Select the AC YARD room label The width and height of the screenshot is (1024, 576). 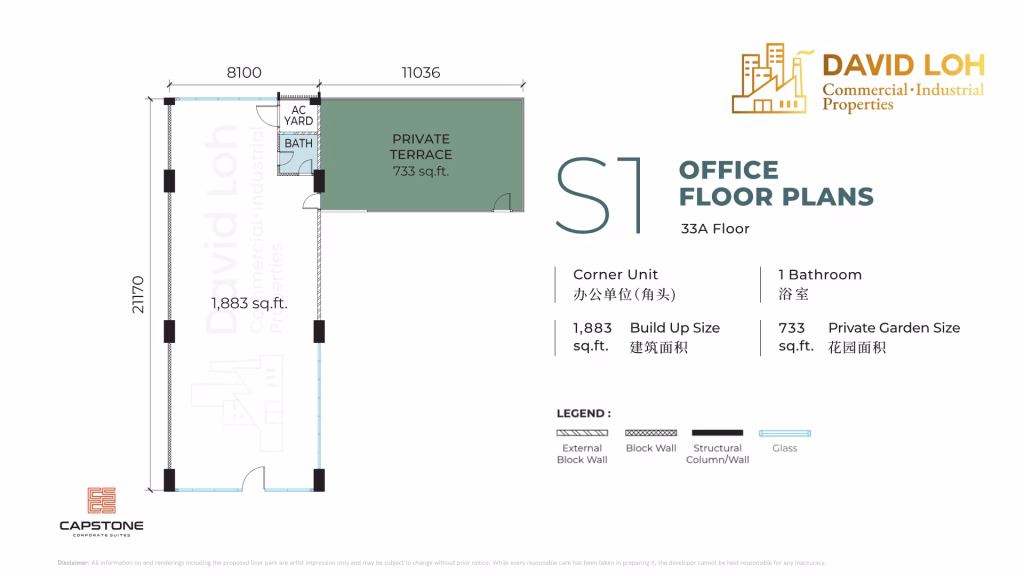[x=298, y=115]
